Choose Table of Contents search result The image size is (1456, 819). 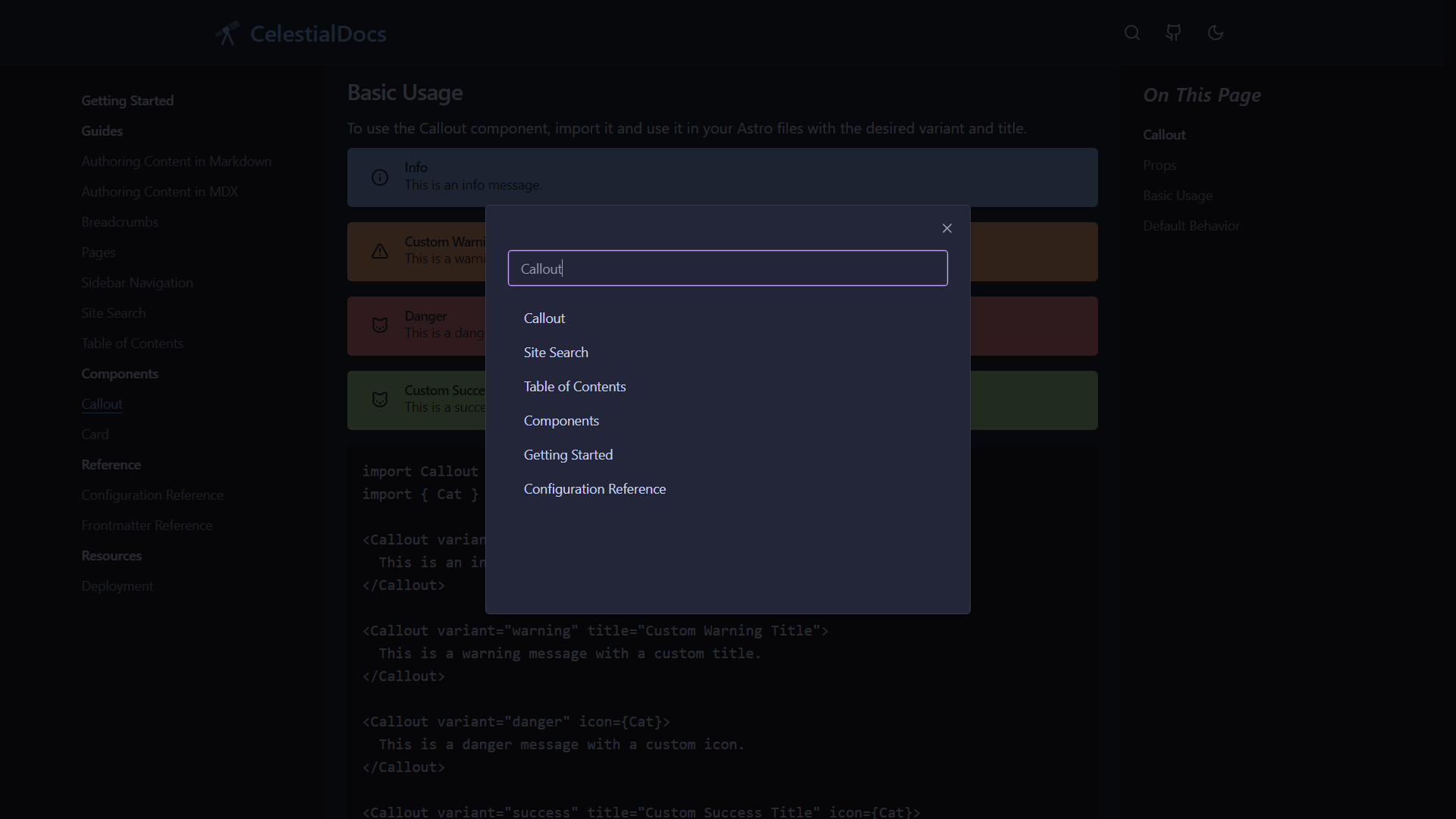[574, 387]
